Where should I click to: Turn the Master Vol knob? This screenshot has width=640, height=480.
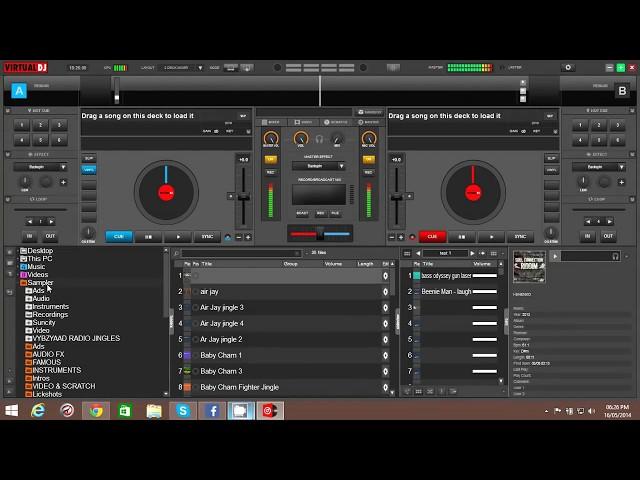coord(271,139)
